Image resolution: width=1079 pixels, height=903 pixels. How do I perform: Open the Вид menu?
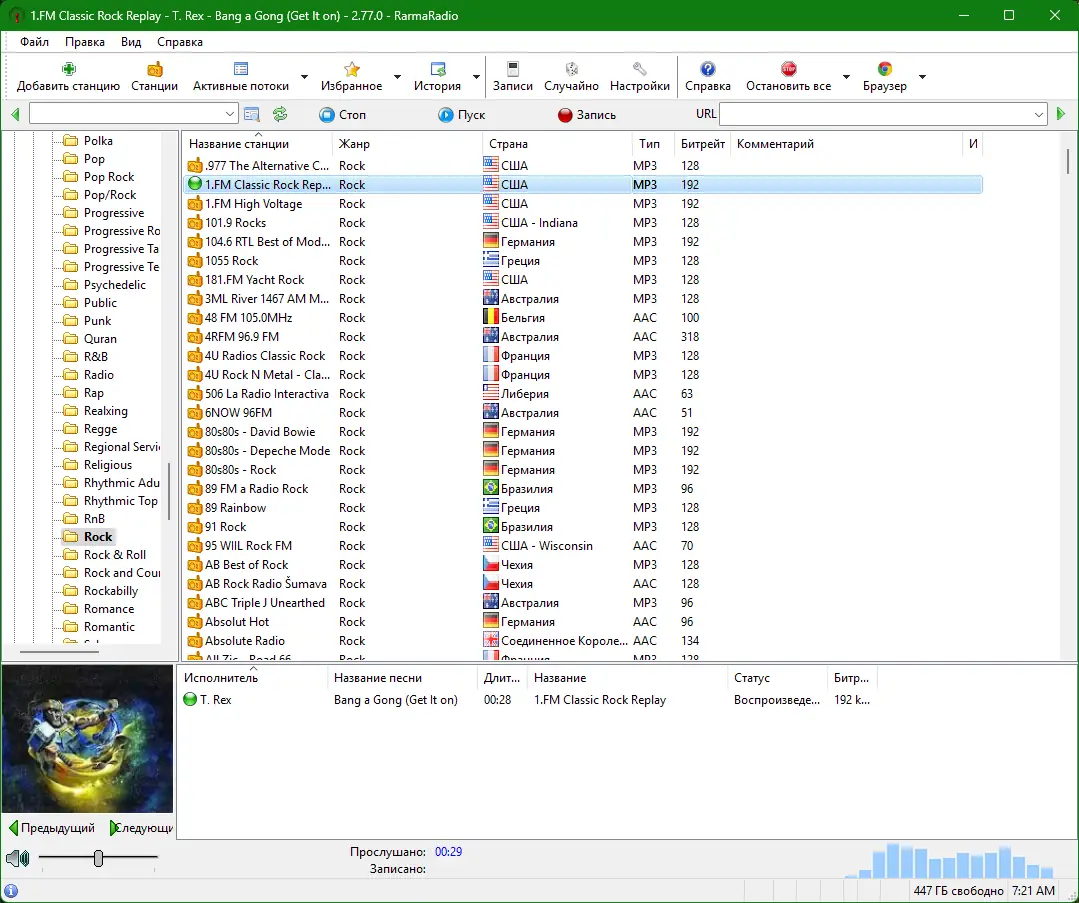click(x=130, y=42)
